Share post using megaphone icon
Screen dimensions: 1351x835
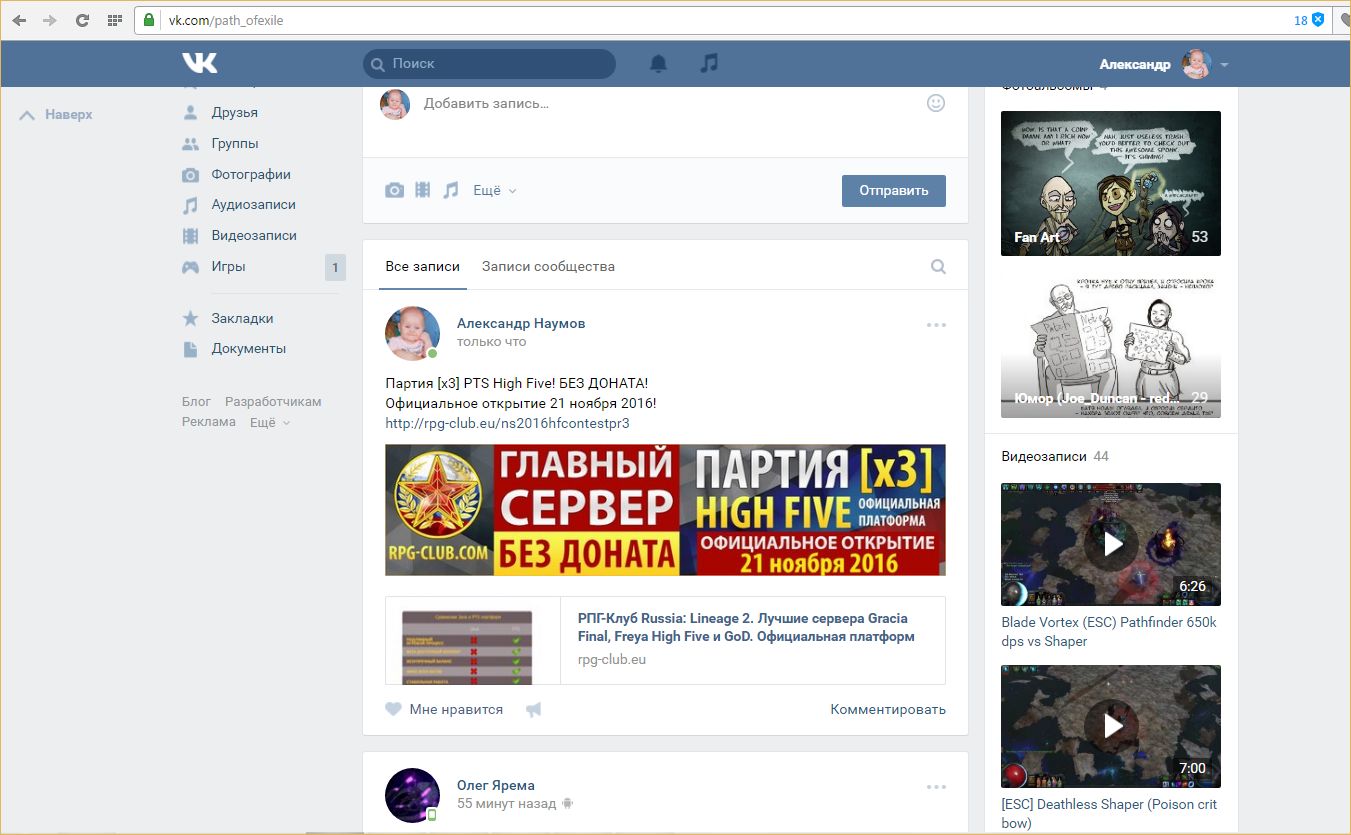tap(534, 710)
